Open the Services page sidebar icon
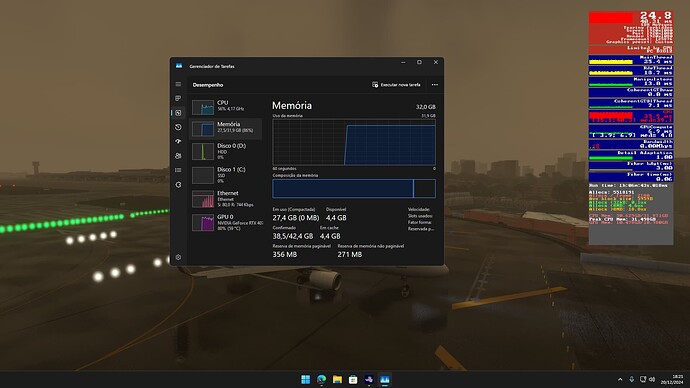The image size is (690, 388). click(x=178, y=185)
